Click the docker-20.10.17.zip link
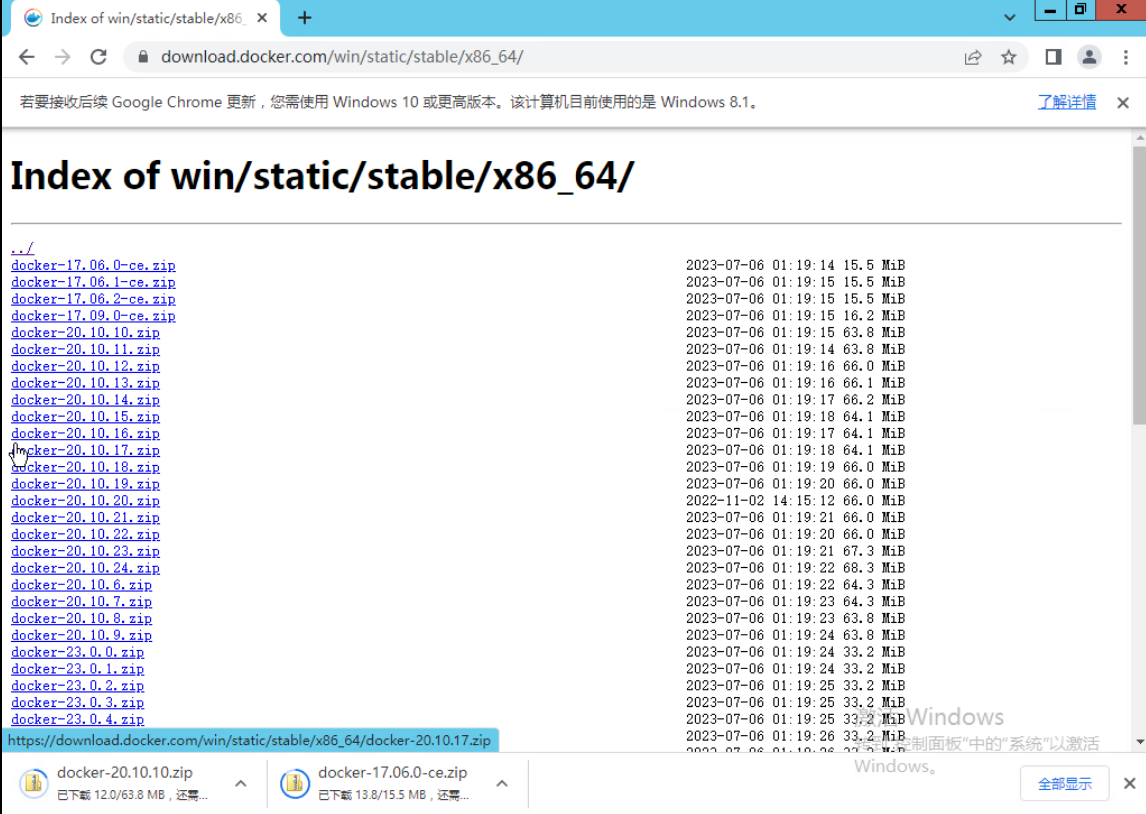Image resolution: width=1146 pixels, height=814 pixels. pyautogui.click(x=86, y=450)
